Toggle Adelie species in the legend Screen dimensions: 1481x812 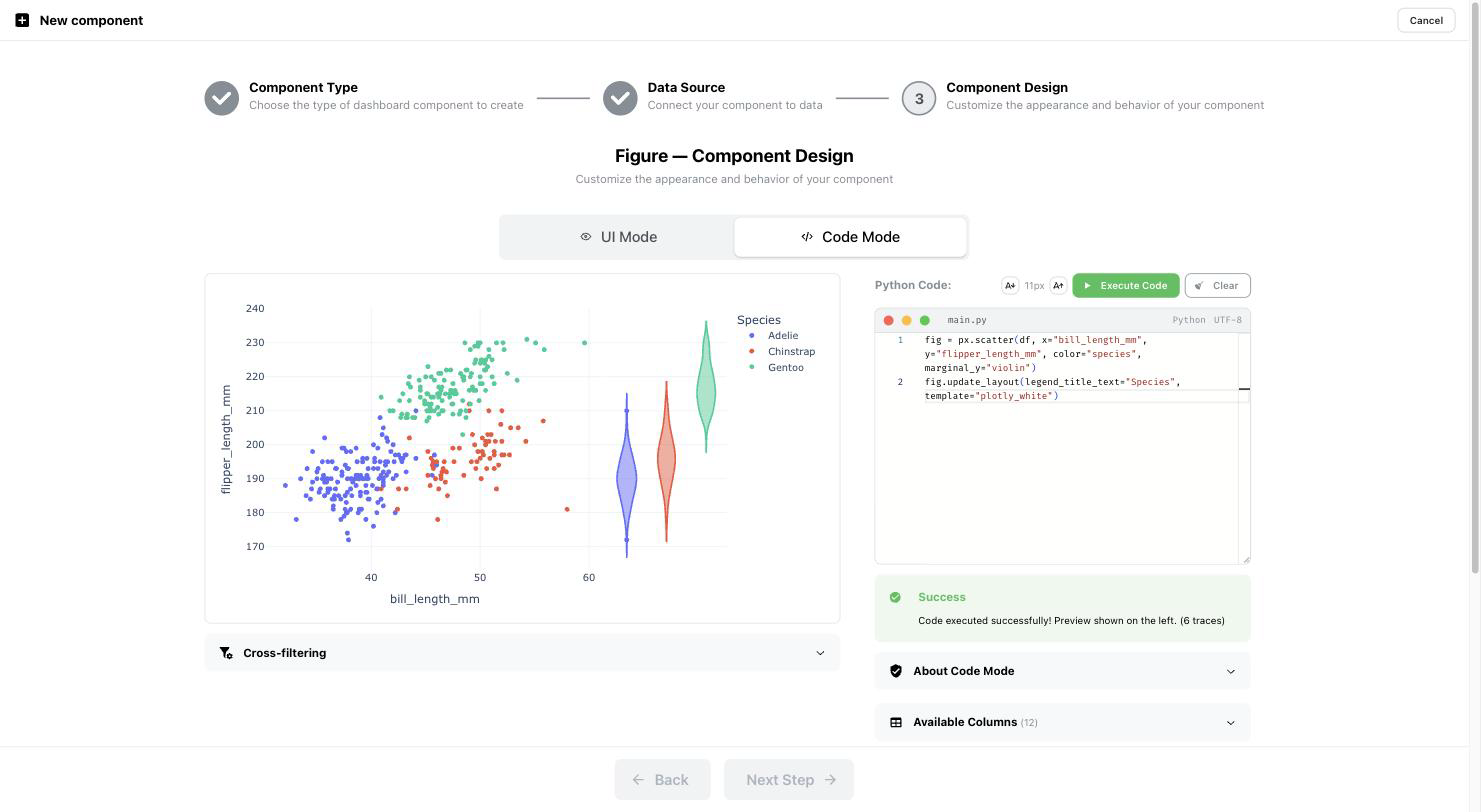pos(773,336)
